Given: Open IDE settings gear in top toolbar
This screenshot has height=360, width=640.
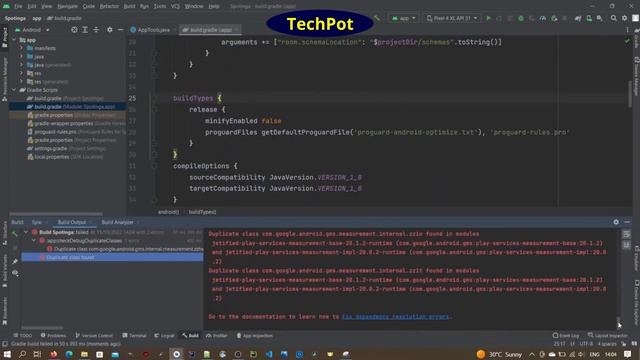Looking at the screenshot, I should pyautogui.click(x=624, y=18).
